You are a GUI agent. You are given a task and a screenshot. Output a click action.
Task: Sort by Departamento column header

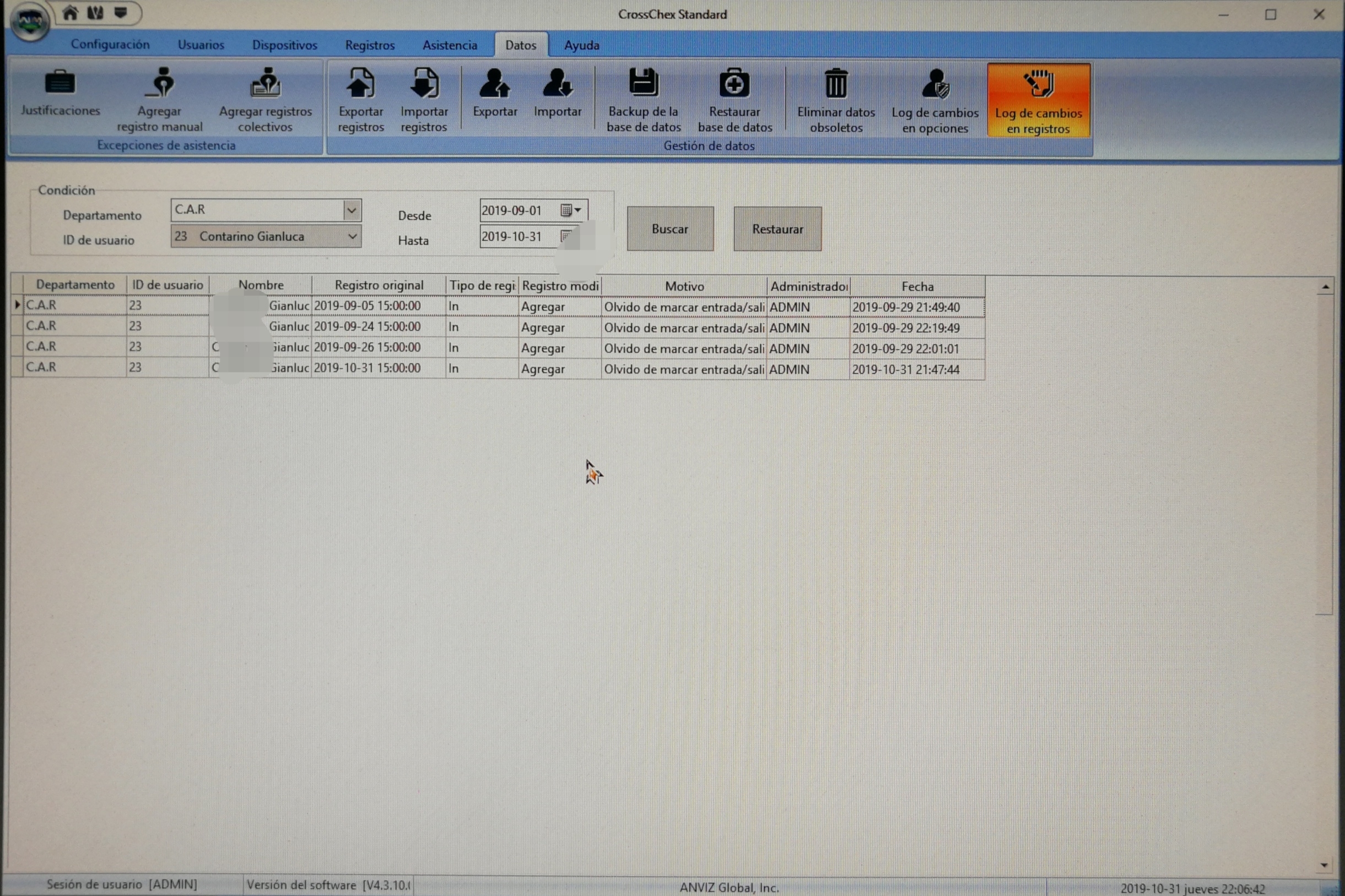coord(75,284)
